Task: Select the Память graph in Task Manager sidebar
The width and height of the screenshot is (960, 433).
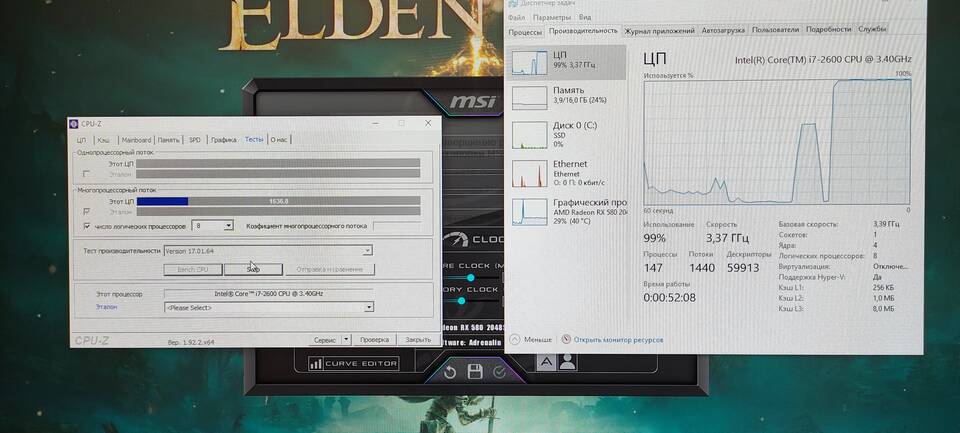Action: 530,98
